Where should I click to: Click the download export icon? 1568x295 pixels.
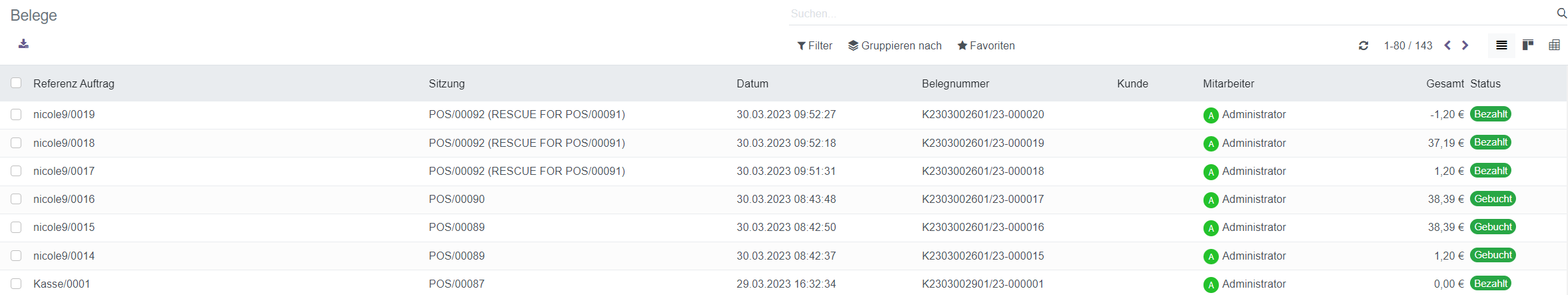(23, 44)
